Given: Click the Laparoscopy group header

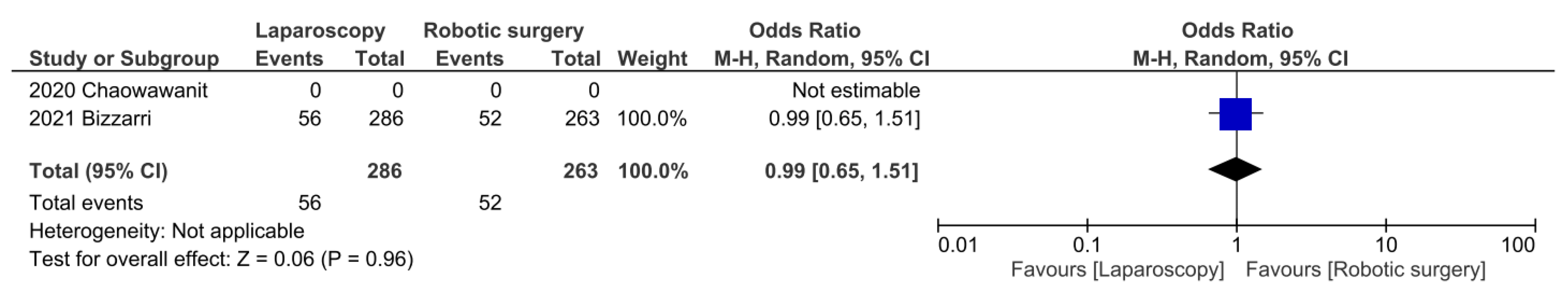Looking at the screenshot, I should [x=320, y=30].
